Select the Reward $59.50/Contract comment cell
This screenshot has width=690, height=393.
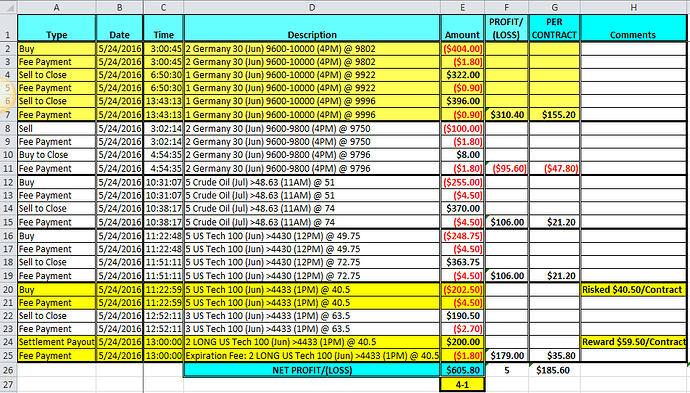tap(633, 342)
